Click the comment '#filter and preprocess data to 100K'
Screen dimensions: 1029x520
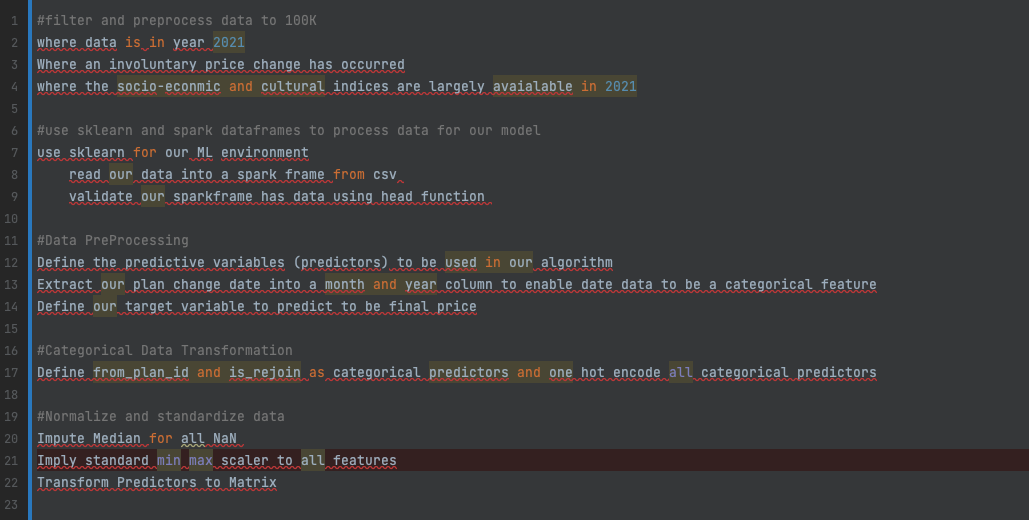click(x=177, y=21)
